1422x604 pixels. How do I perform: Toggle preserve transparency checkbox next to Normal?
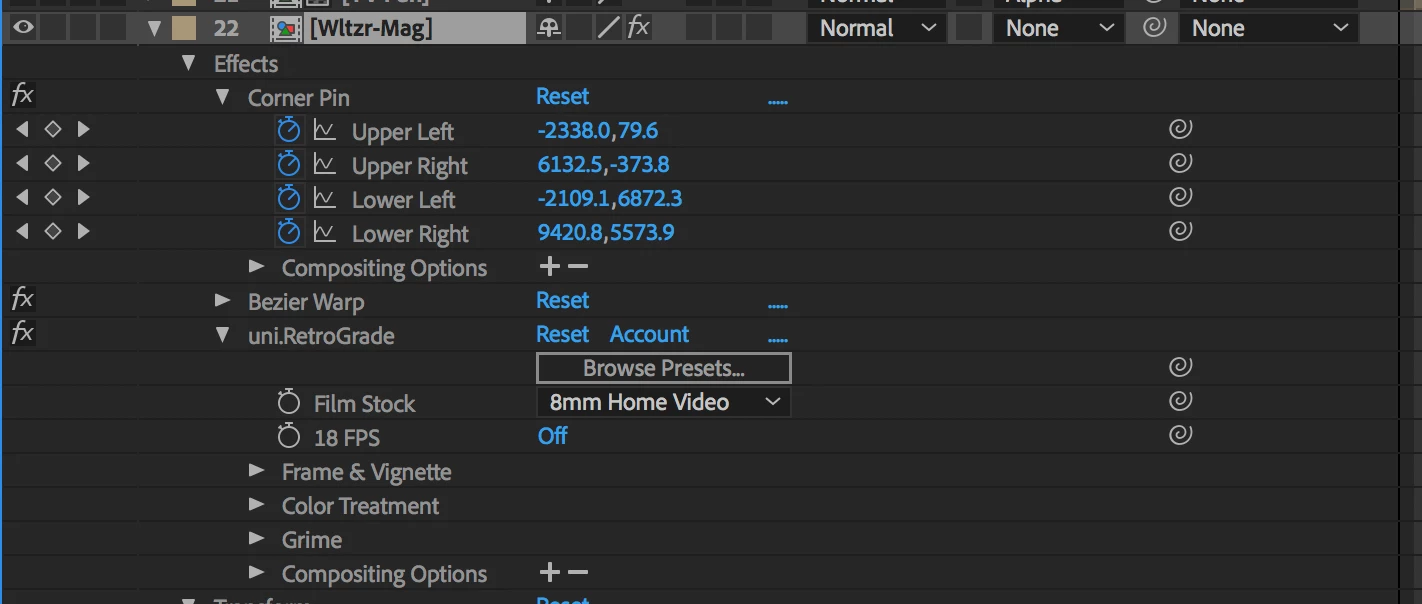(x=967, y=28)
